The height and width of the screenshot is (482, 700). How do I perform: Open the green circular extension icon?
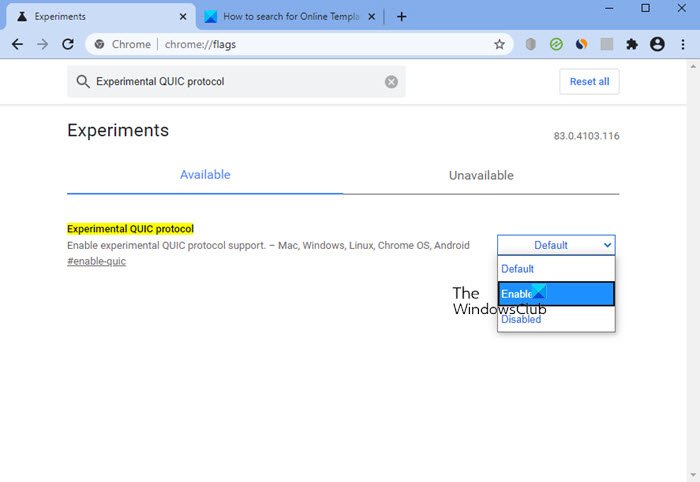click(x=556, y=44)
